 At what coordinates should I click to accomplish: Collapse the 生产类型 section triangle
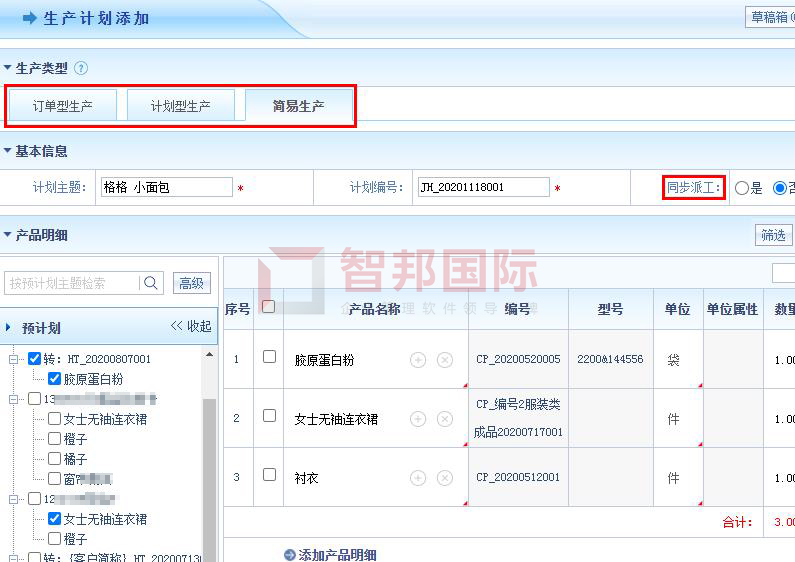click(7, 67)
